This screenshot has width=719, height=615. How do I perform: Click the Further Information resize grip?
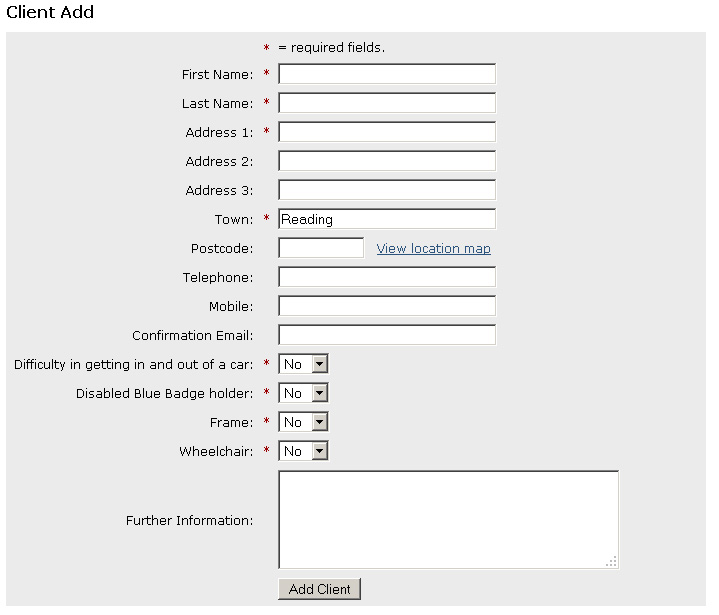coord(611,562)
